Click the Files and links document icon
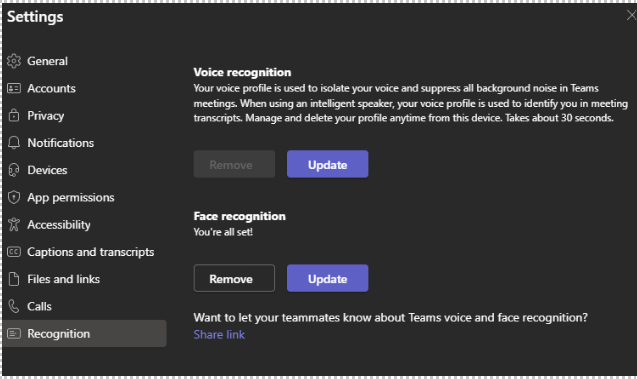 tap(14, 279)
